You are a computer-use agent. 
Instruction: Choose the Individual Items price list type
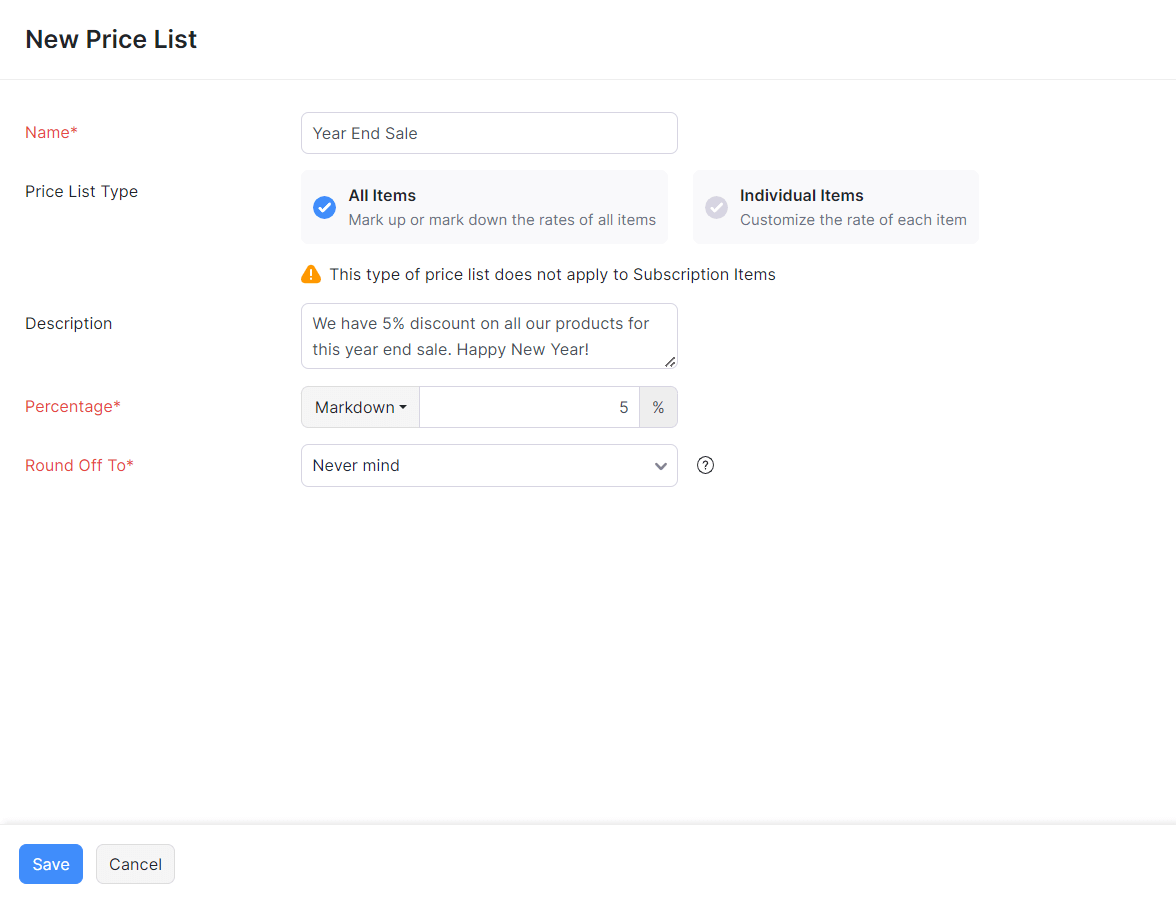click(835, 207)
